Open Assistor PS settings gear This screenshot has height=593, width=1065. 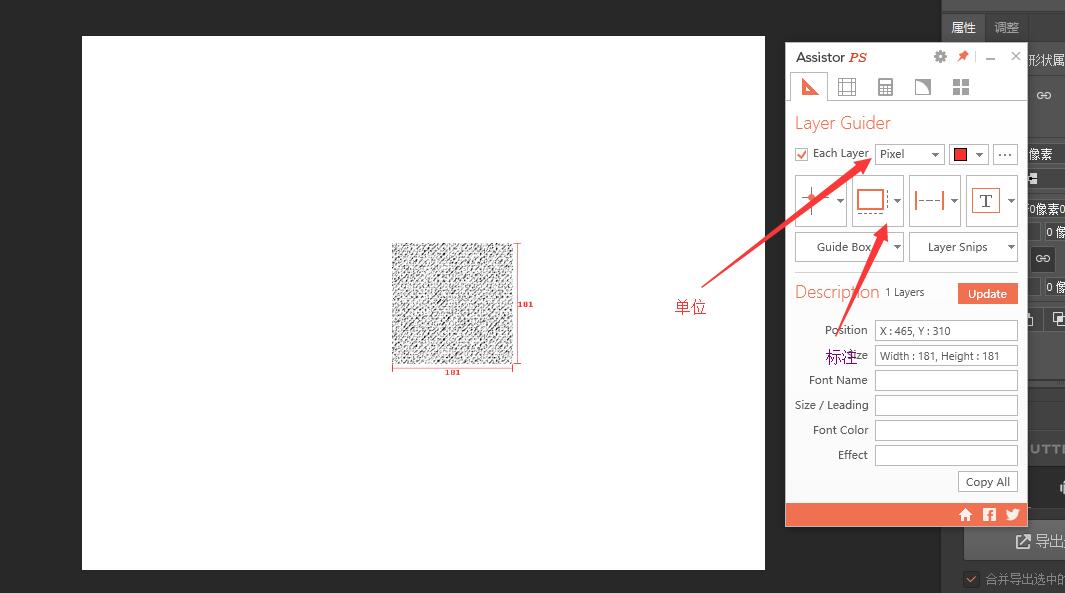[940, 56]
